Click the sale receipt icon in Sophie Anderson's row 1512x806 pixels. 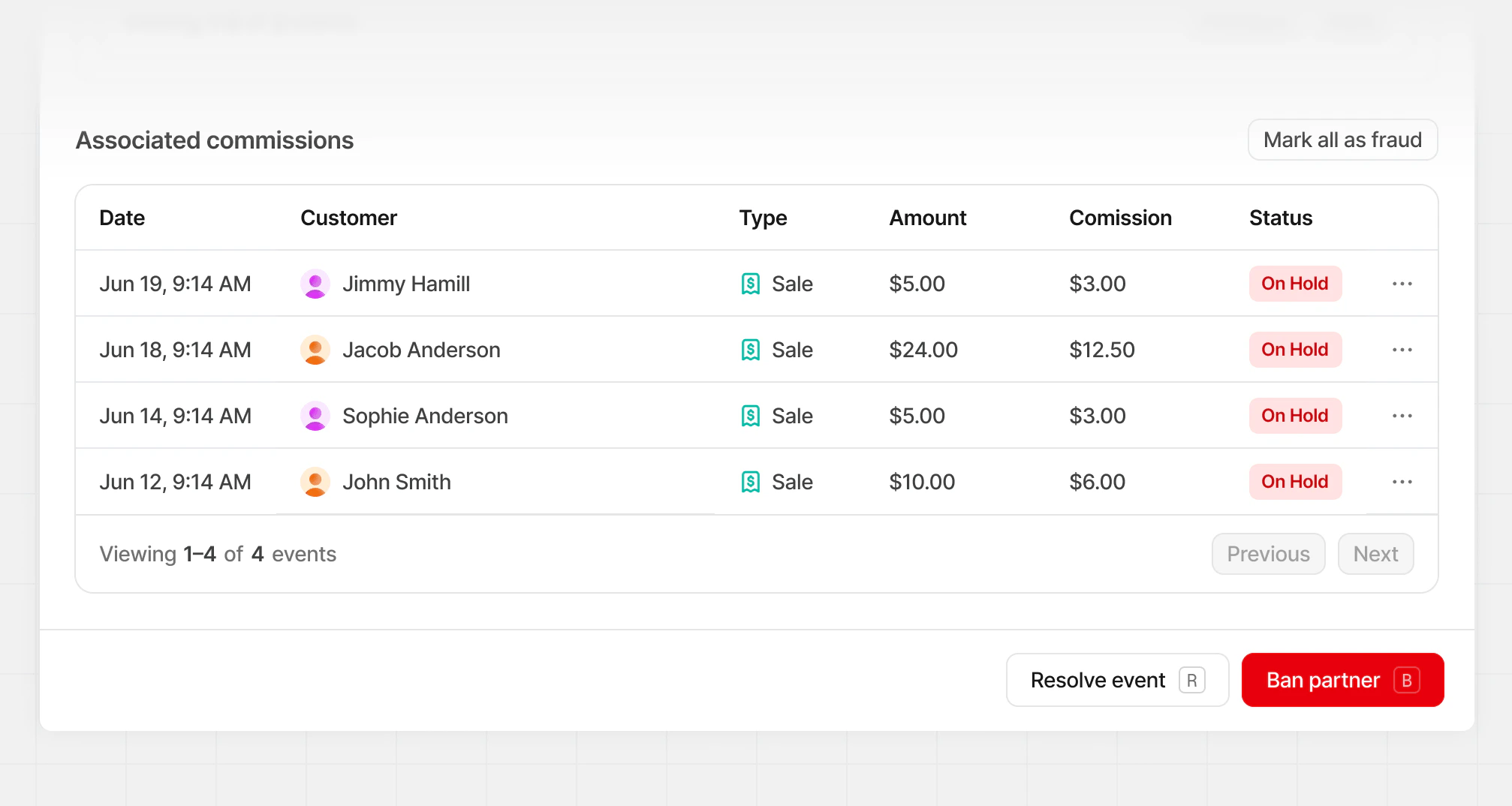click(x=751, y=416)
